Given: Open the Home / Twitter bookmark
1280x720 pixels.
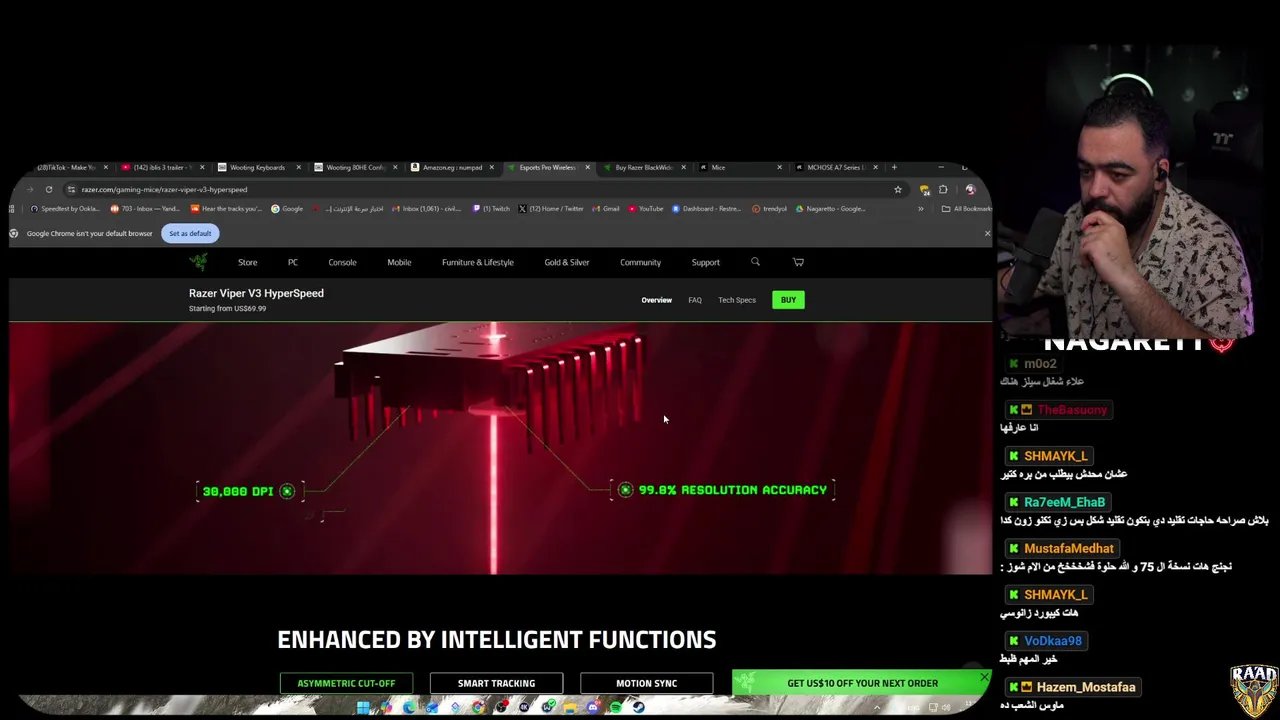Looking at the screenshot, I should coord(551,209).
